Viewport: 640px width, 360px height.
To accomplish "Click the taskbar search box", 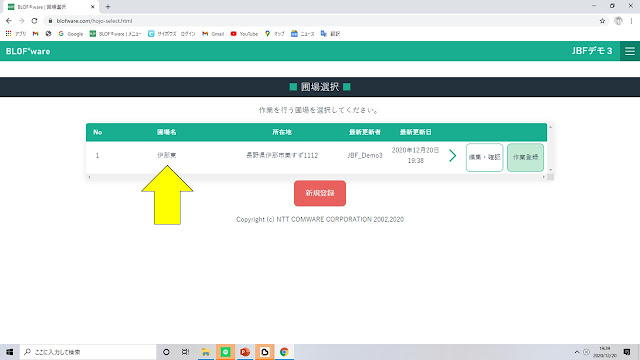I will click(x=88, y=352).
